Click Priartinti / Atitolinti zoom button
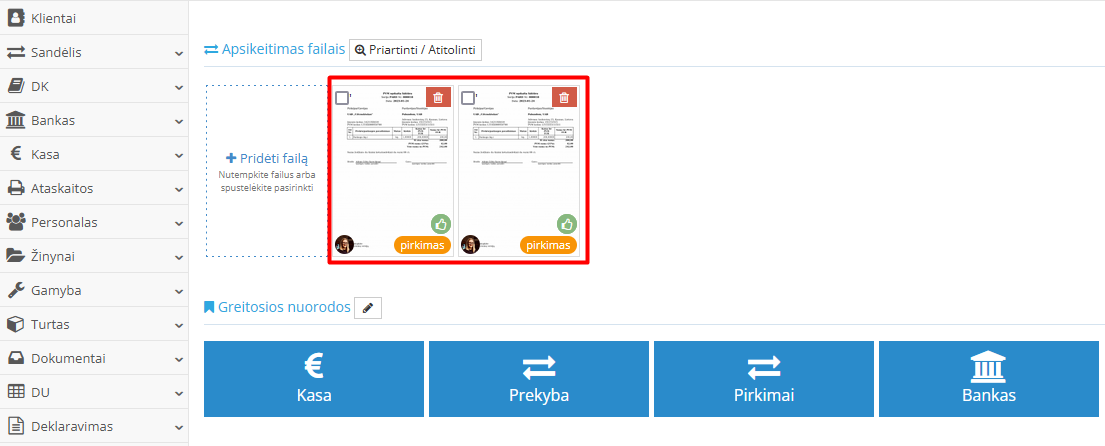Viewport: 1105px width, 446px height. 416,50
